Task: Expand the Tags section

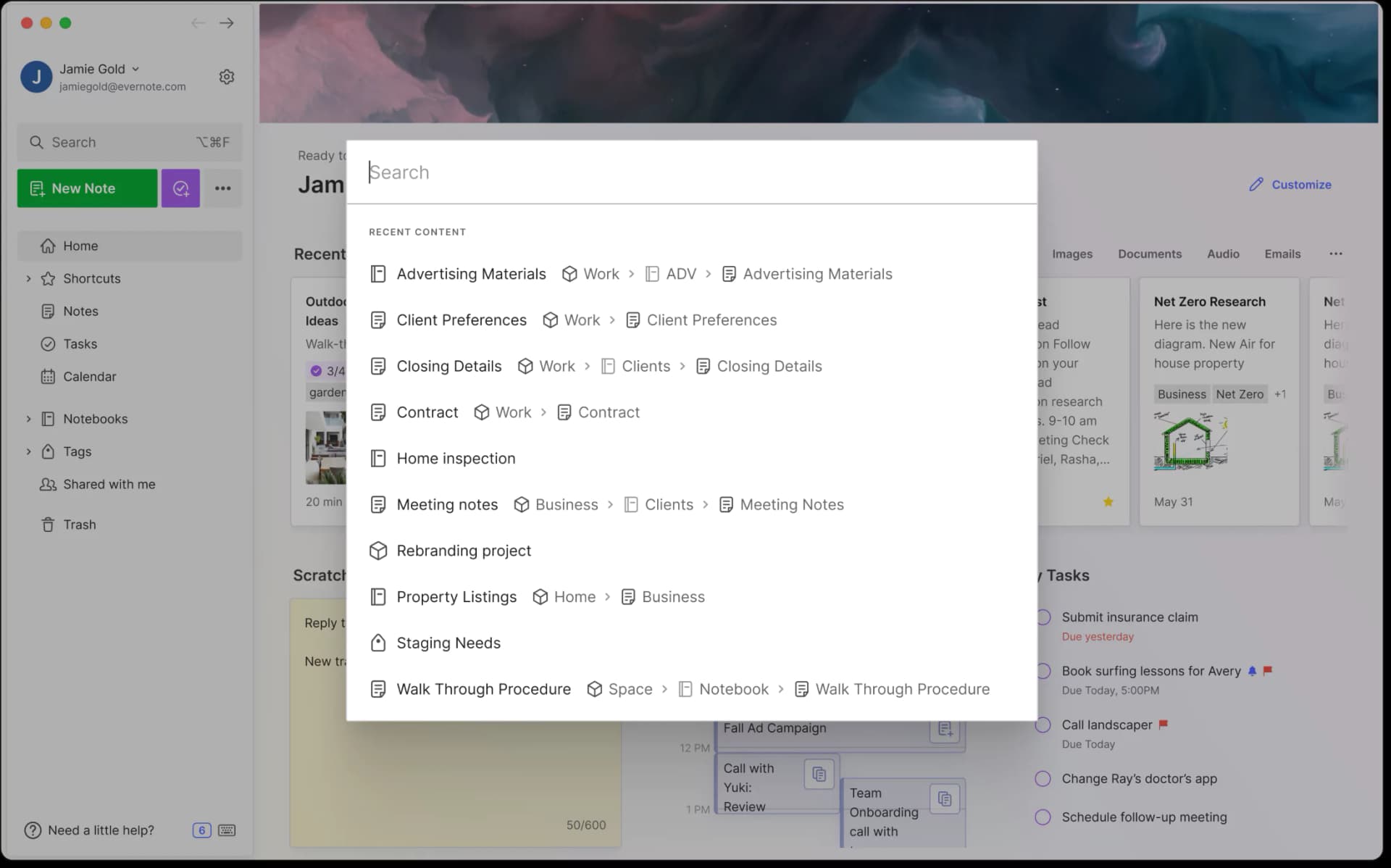Action: 29,451
